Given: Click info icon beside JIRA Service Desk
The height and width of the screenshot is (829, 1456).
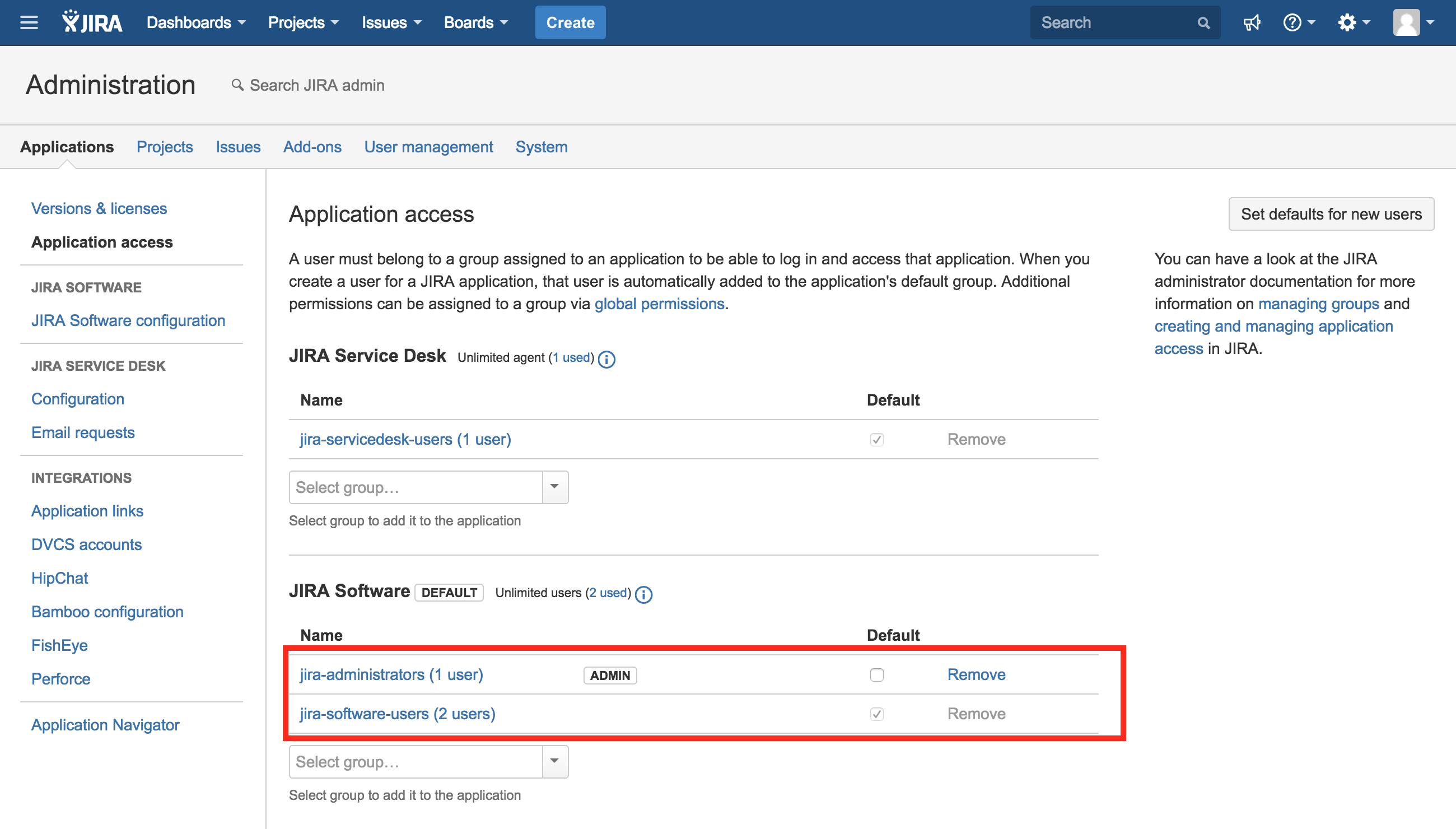Looking at the screenshot, I should pos(607,359).
